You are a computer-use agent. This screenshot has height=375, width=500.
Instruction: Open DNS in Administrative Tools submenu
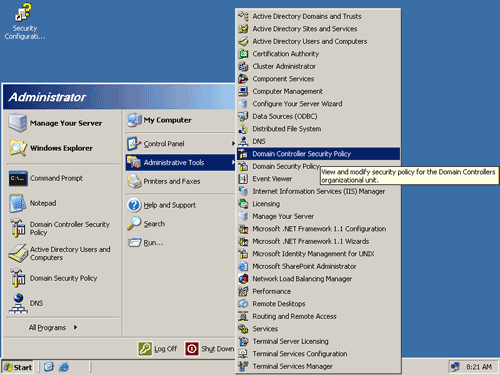pyautogui.click(x=318, y=141)
